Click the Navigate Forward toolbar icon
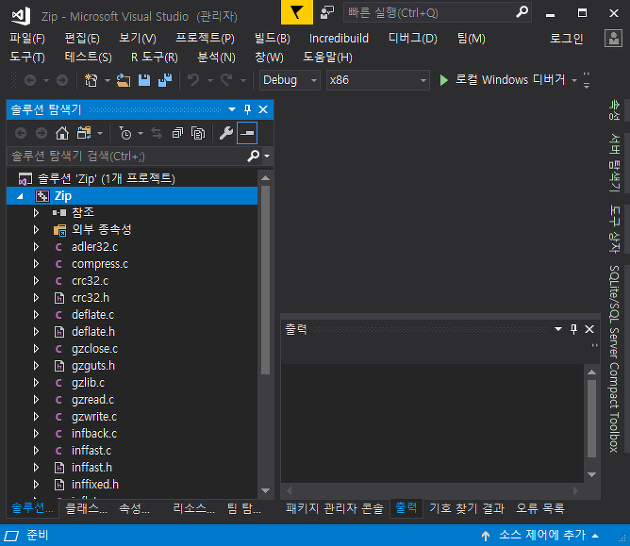Screen dimensions: 630x546 coord(62,80)
